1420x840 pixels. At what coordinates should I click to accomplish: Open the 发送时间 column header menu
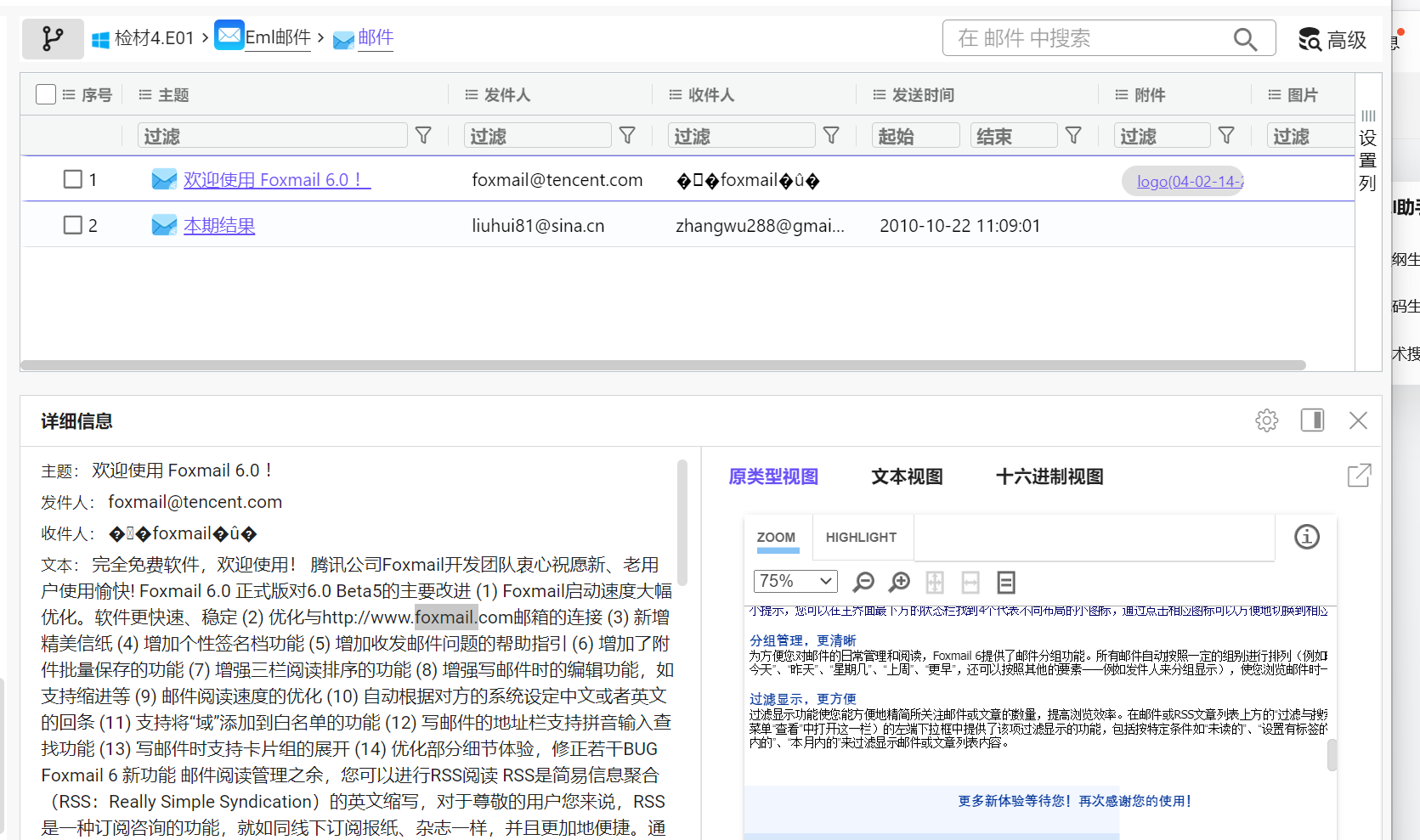pos(880,95)
